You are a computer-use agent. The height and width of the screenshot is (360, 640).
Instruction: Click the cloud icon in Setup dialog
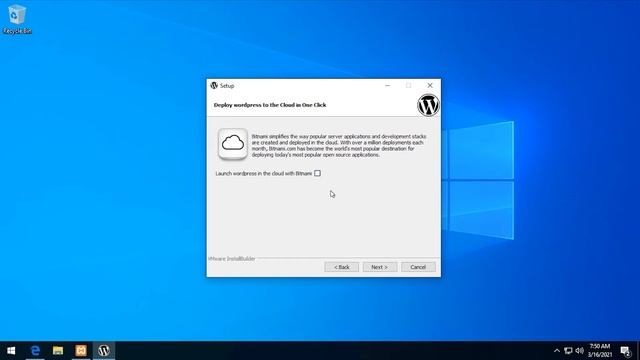click(233, 144)
